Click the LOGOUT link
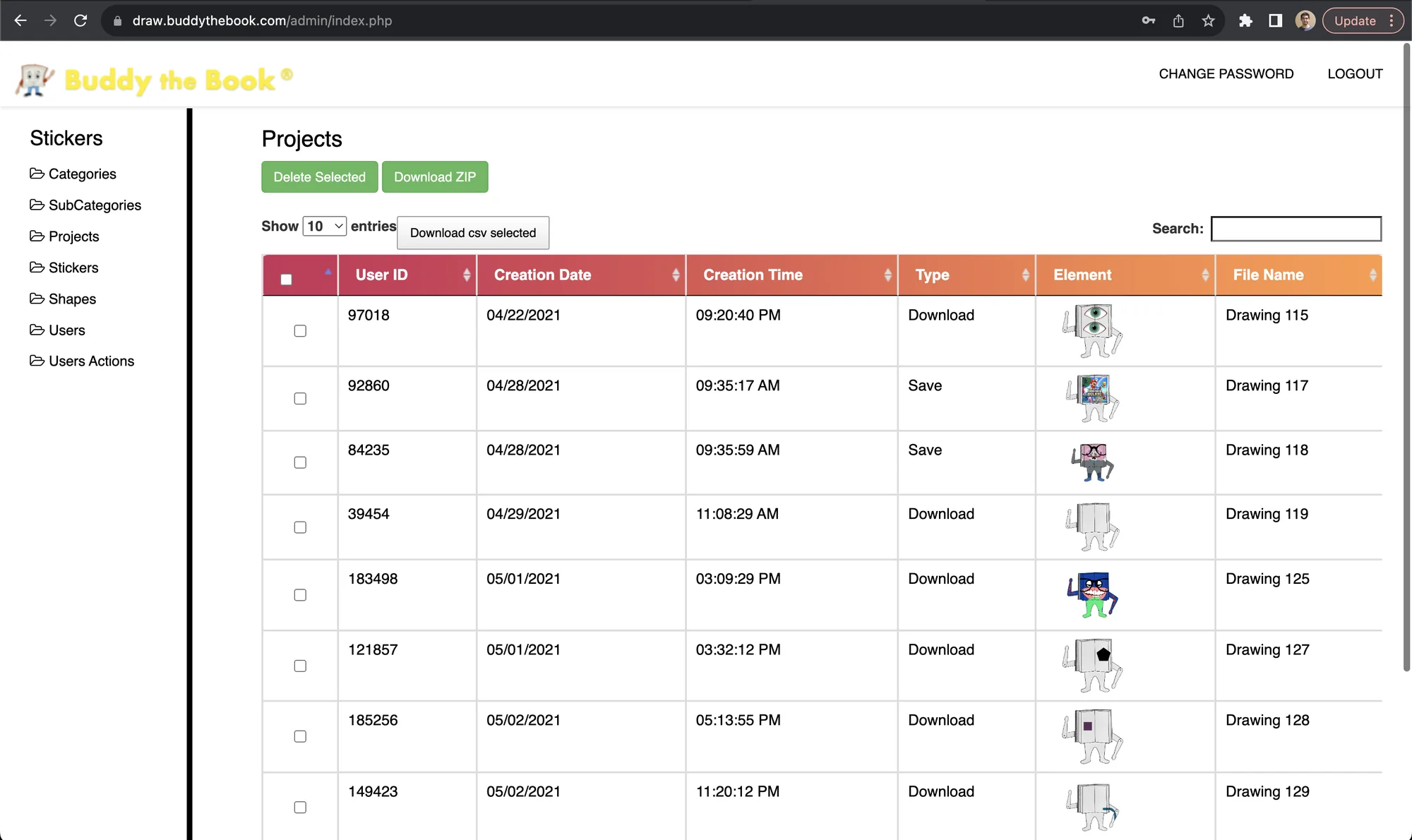Viewport: 1412px width, 840px height. (x=1355, y=74)
